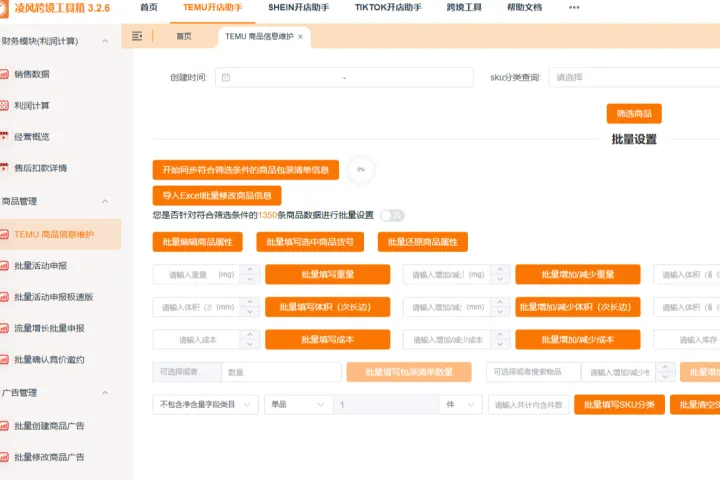Close the TEMU 商品信息维护 tab

(300, 37)
